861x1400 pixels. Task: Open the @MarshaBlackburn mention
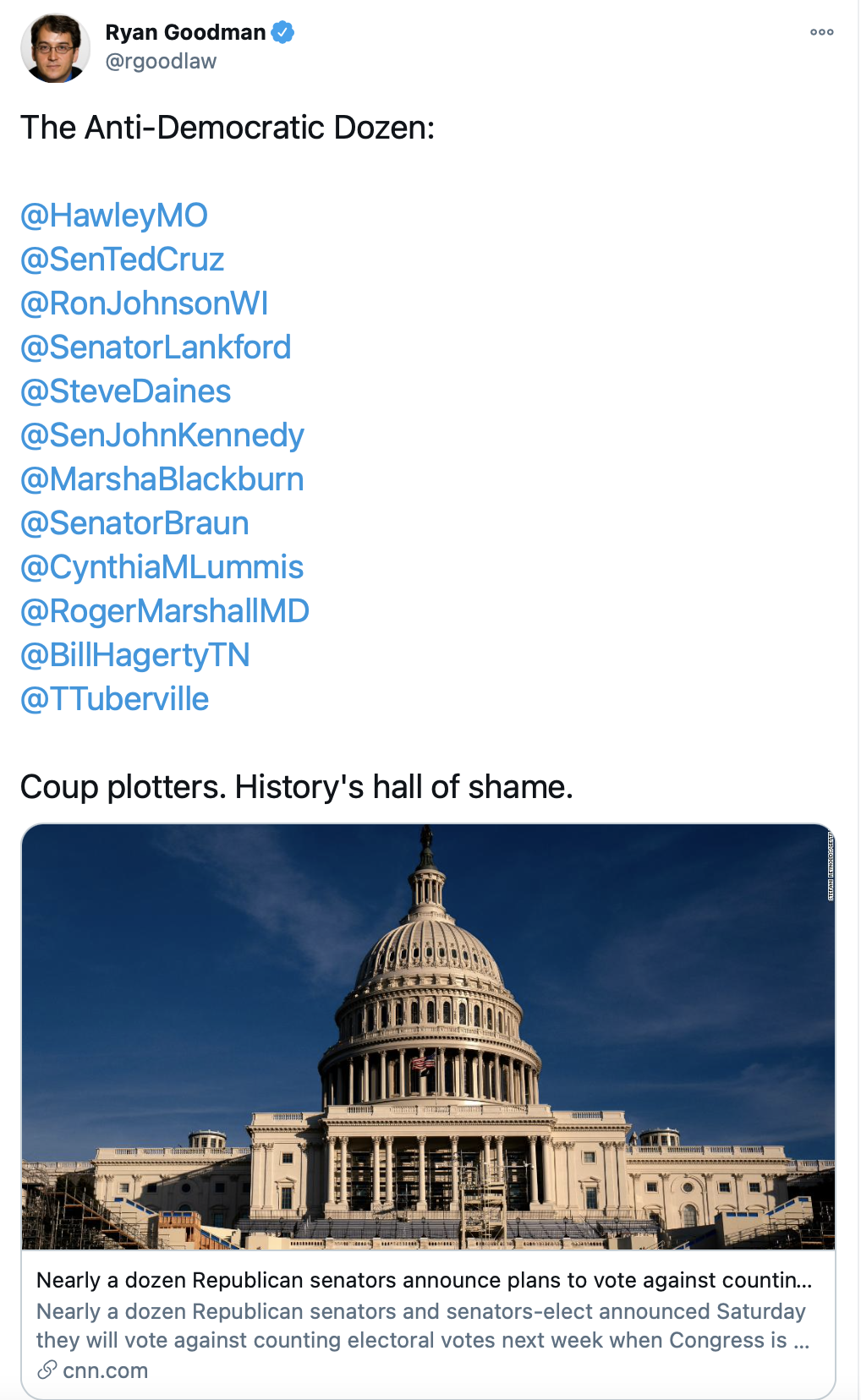pos(162,479)
